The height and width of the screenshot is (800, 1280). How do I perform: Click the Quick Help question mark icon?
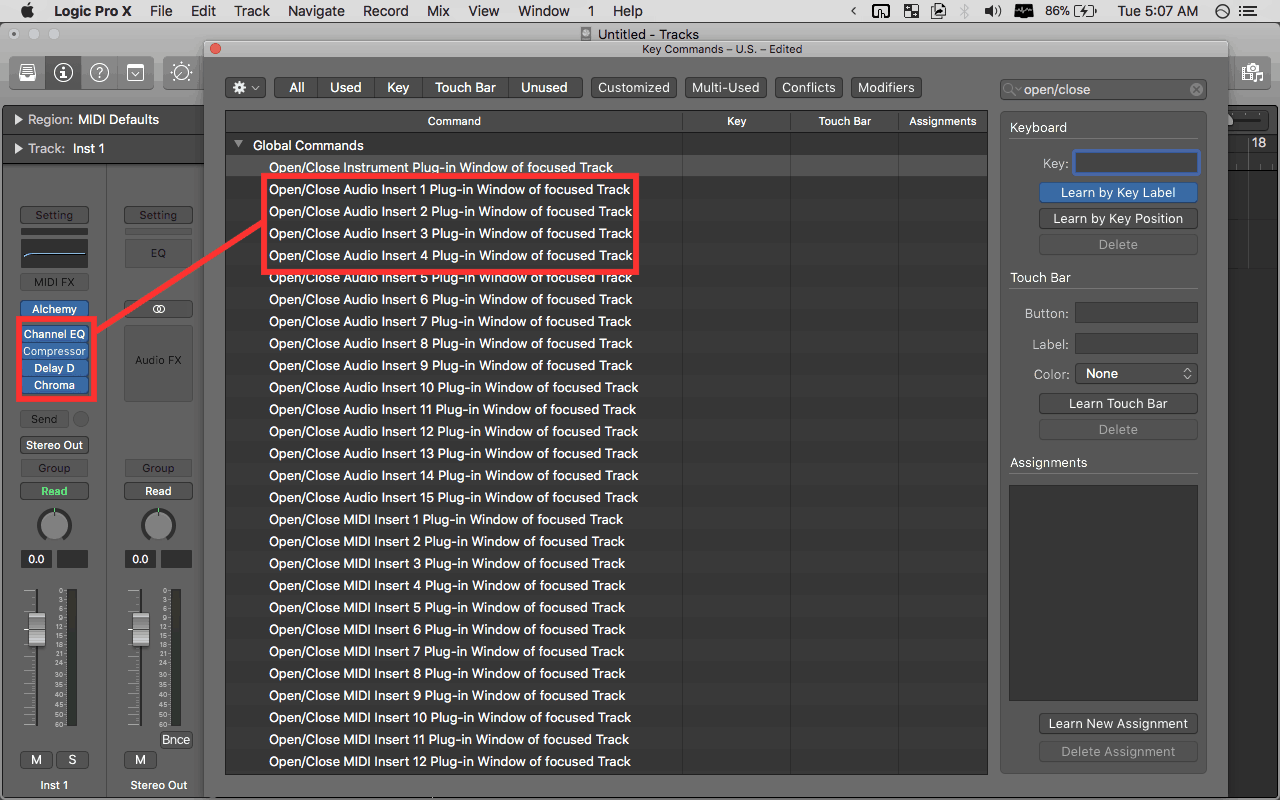point(99,72)
